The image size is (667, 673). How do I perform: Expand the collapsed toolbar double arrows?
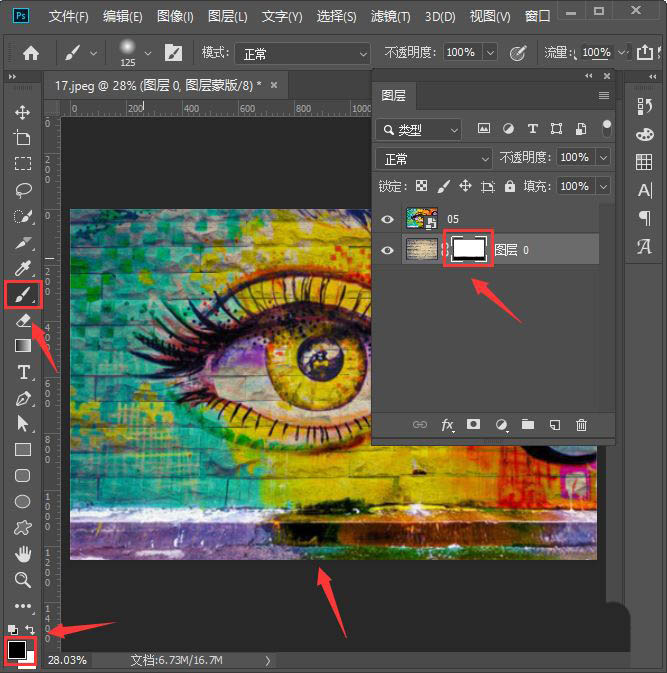tap(12, 76)
